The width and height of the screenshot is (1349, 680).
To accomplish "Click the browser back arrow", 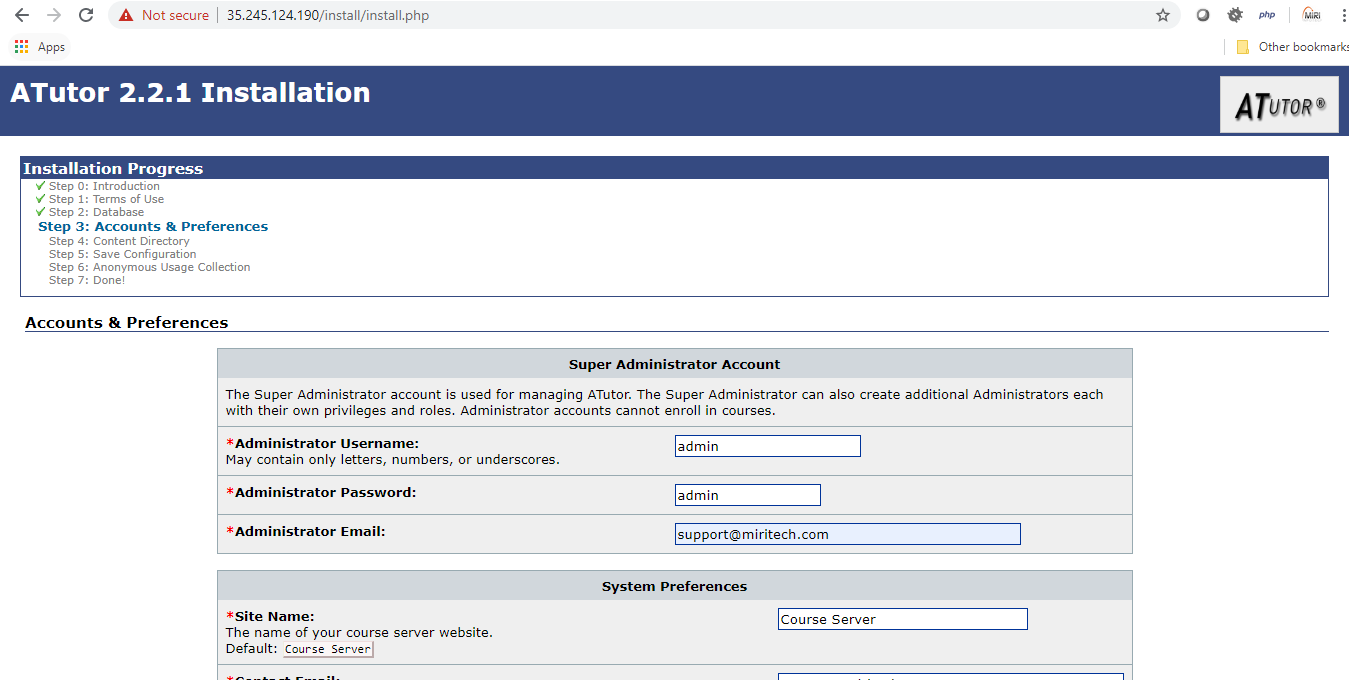I will pos(22,15).
